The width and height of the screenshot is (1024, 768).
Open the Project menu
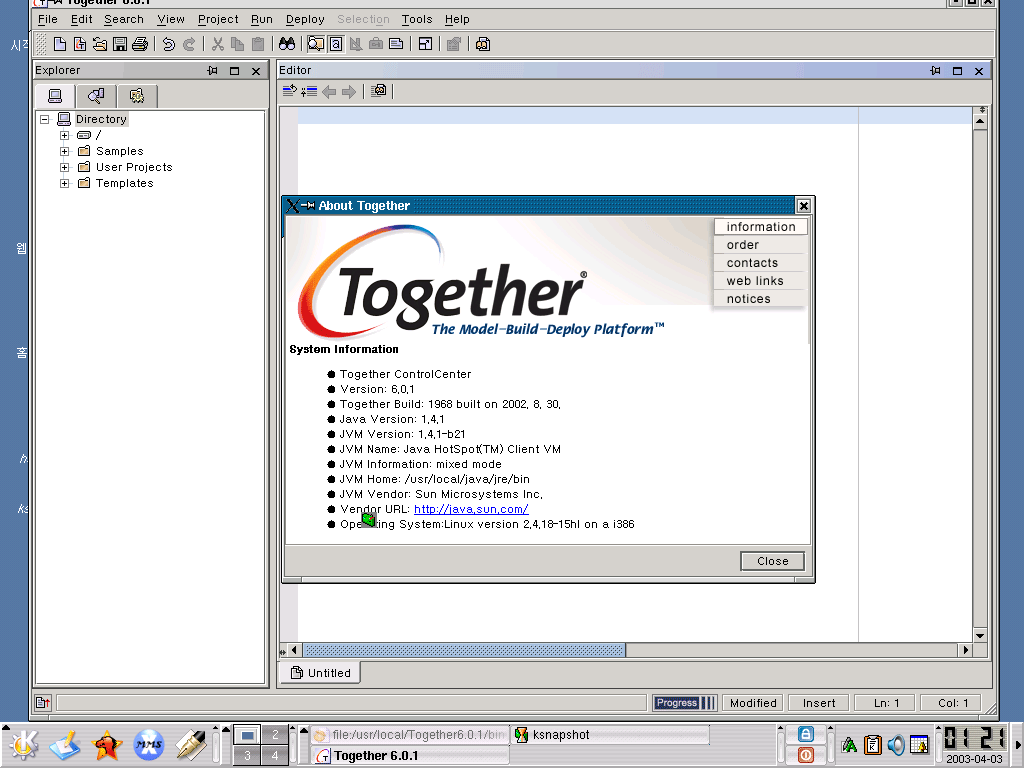coord(218,20)
